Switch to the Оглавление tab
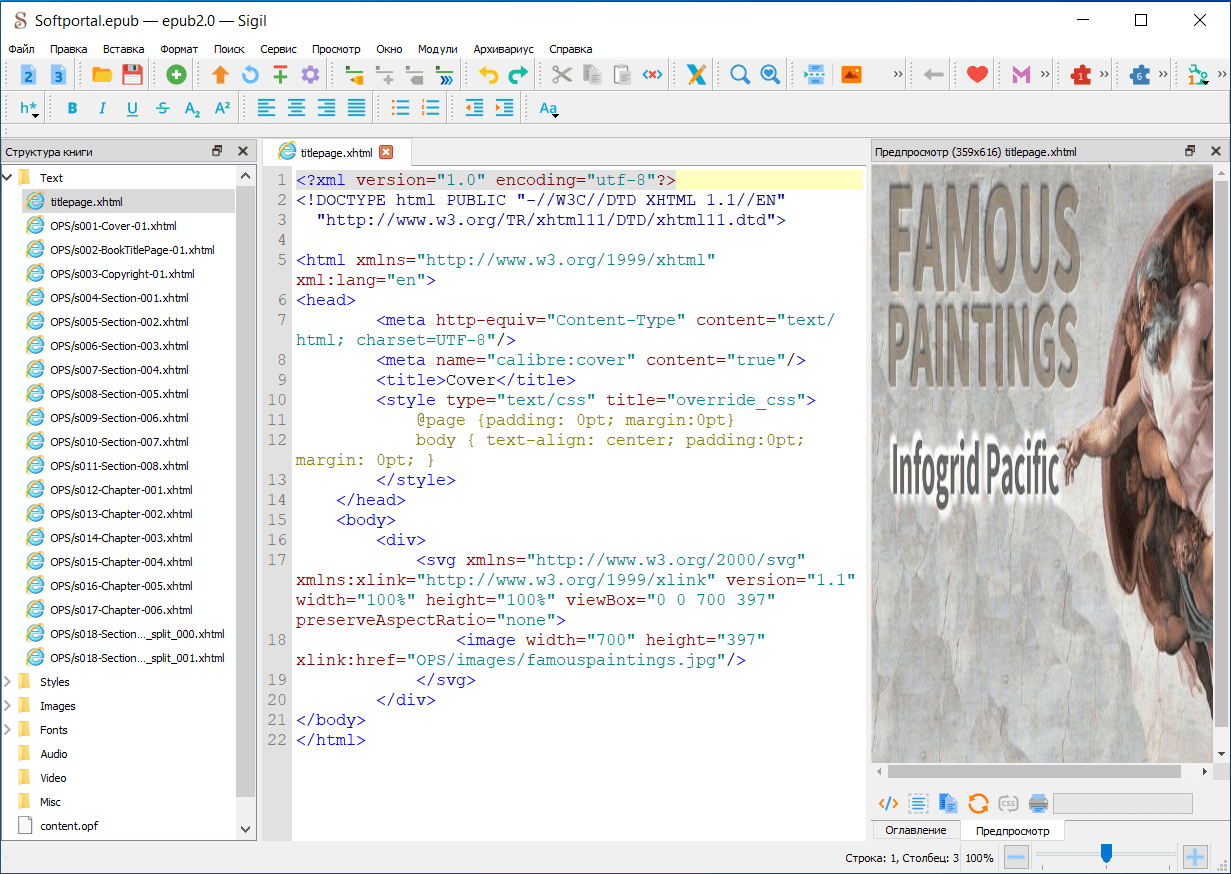This screenshot has height=874, width=1231. pyautogui.click(x=915, y=830)
